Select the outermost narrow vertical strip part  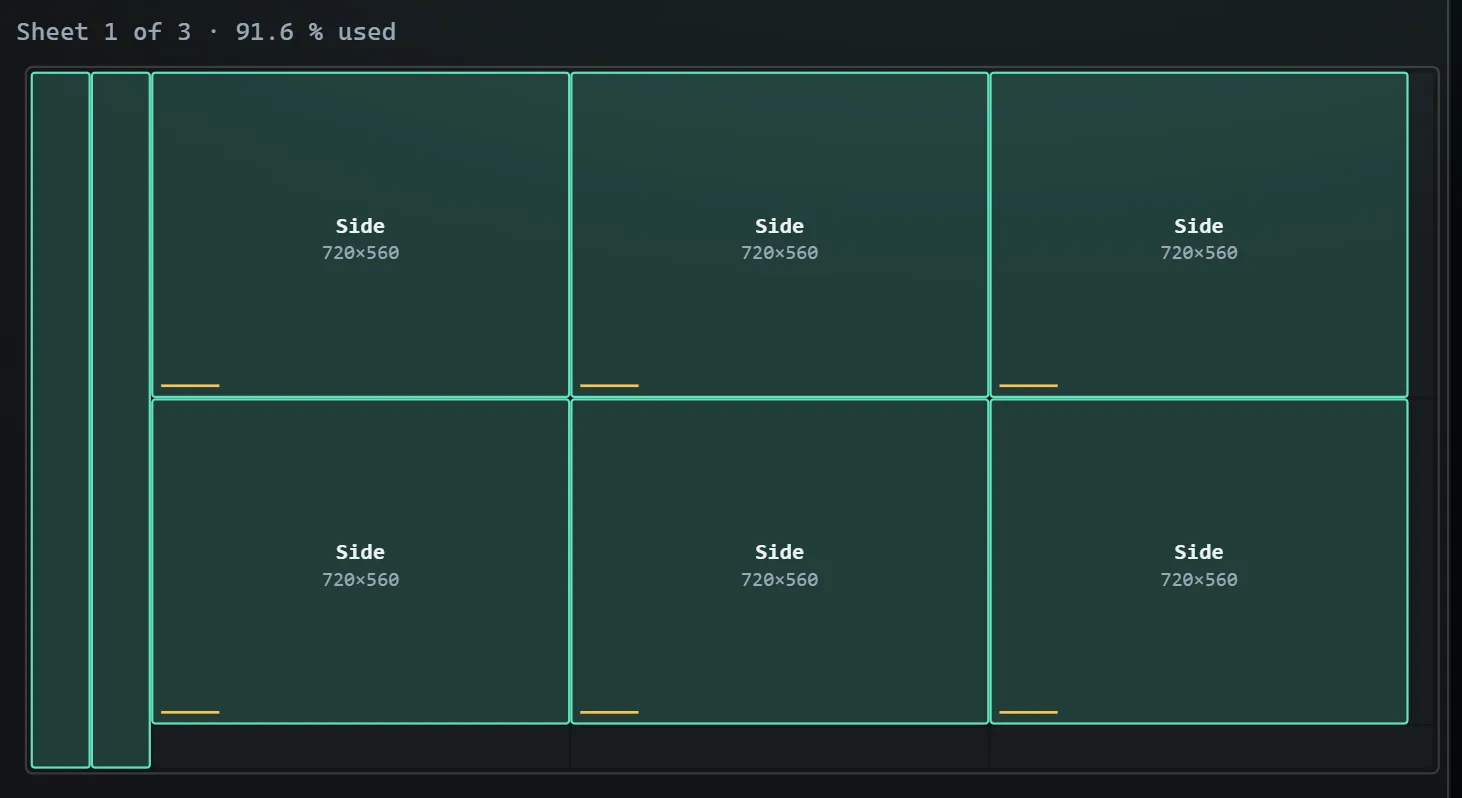[61, 420]
